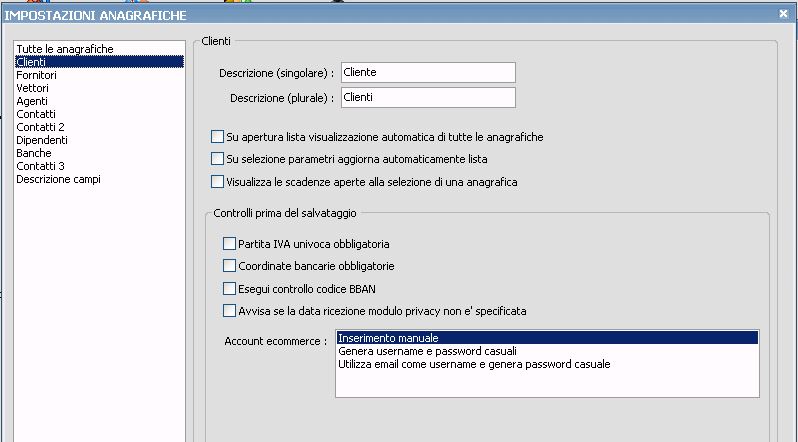Click the 'Descrizione (singolare)' text field
The width and height of the screenshot is (798, 442).
(427, 72)
